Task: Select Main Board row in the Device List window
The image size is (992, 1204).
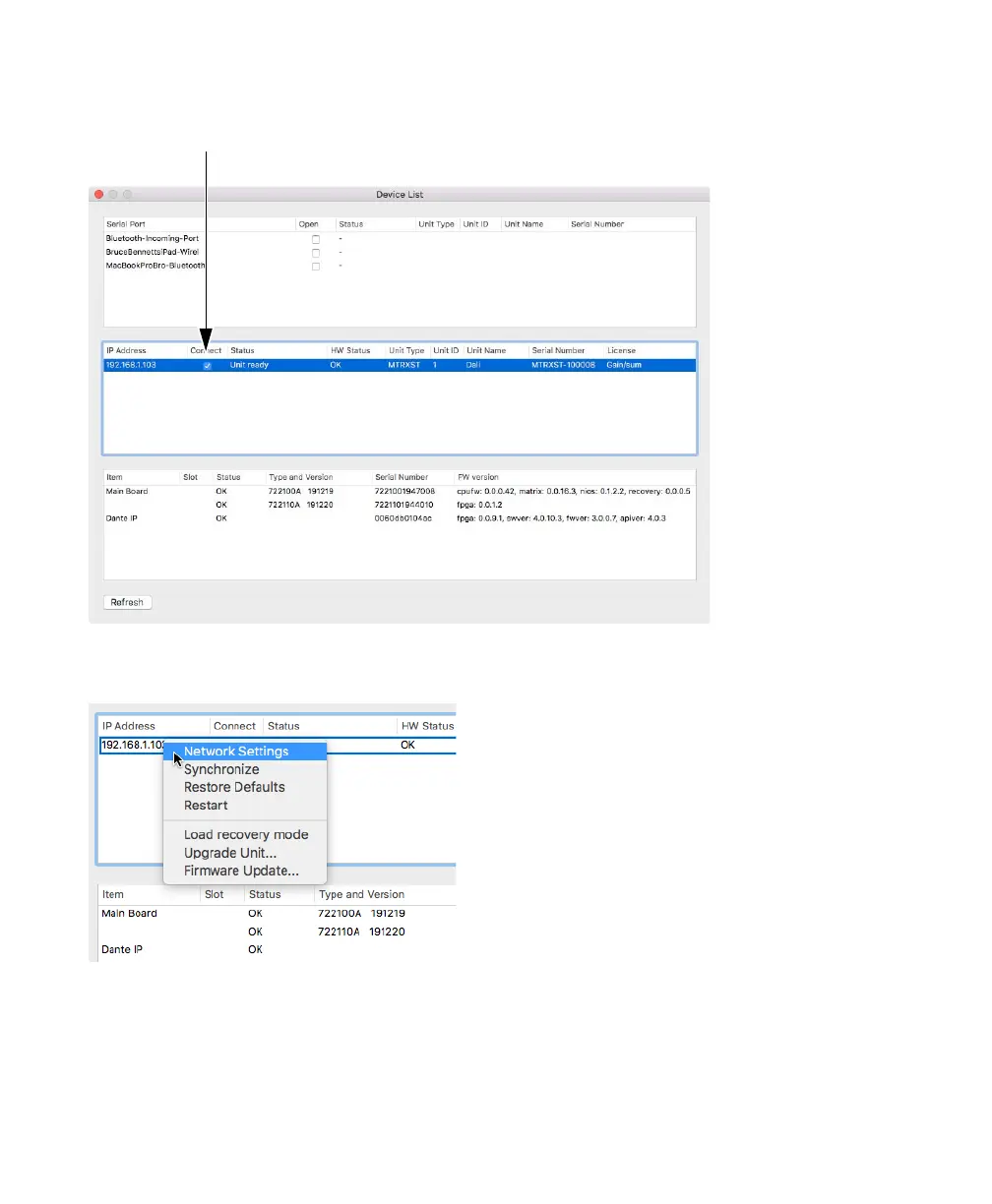Action: (x=400, y=491)
